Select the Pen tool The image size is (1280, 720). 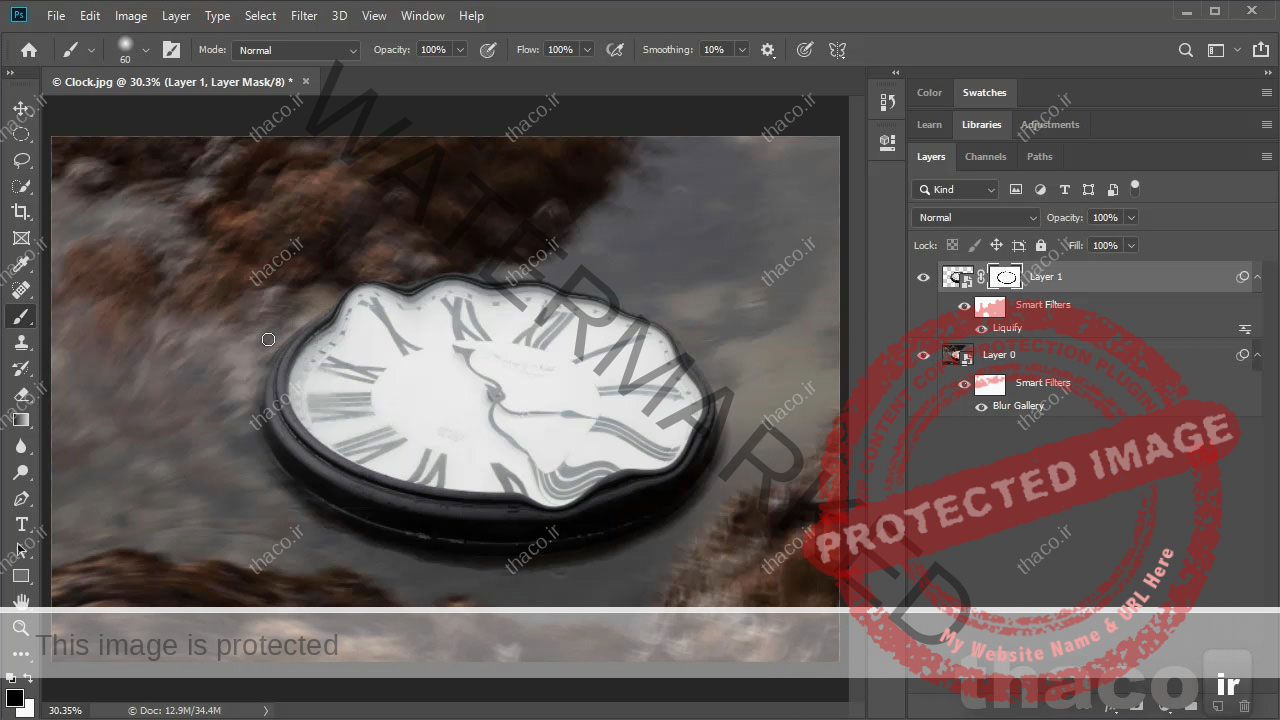tap(21, 498)
